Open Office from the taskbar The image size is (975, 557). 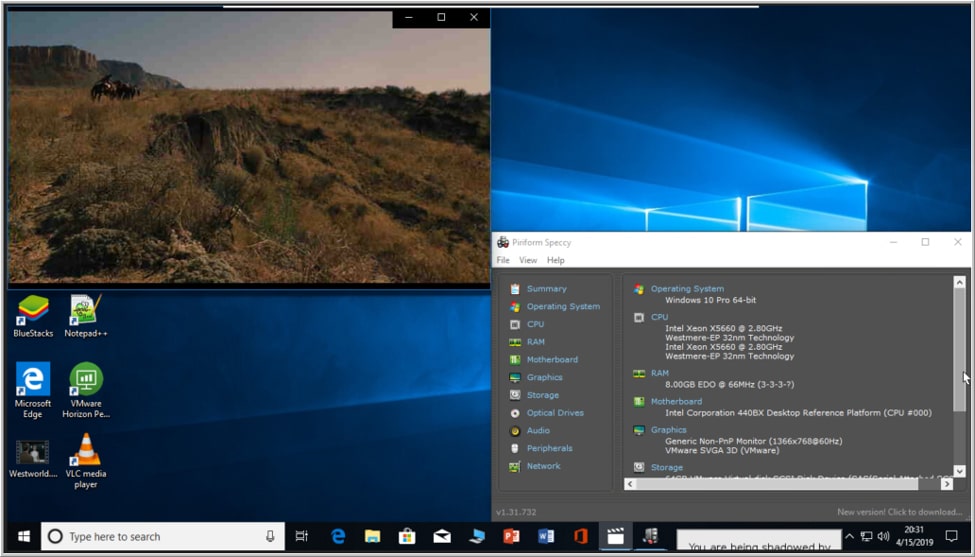pyautogui.click(x=581, y=536)
